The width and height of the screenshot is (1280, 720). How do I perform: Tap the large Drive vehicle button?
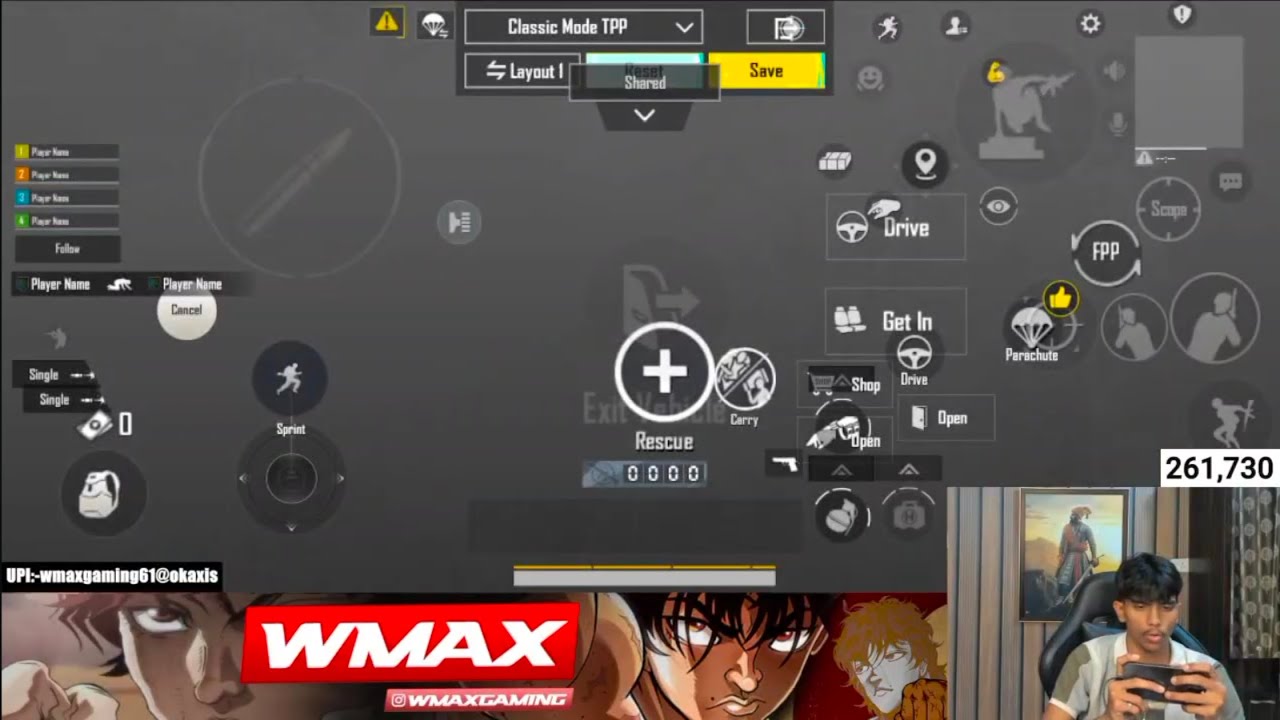click(x=896, y=227)
